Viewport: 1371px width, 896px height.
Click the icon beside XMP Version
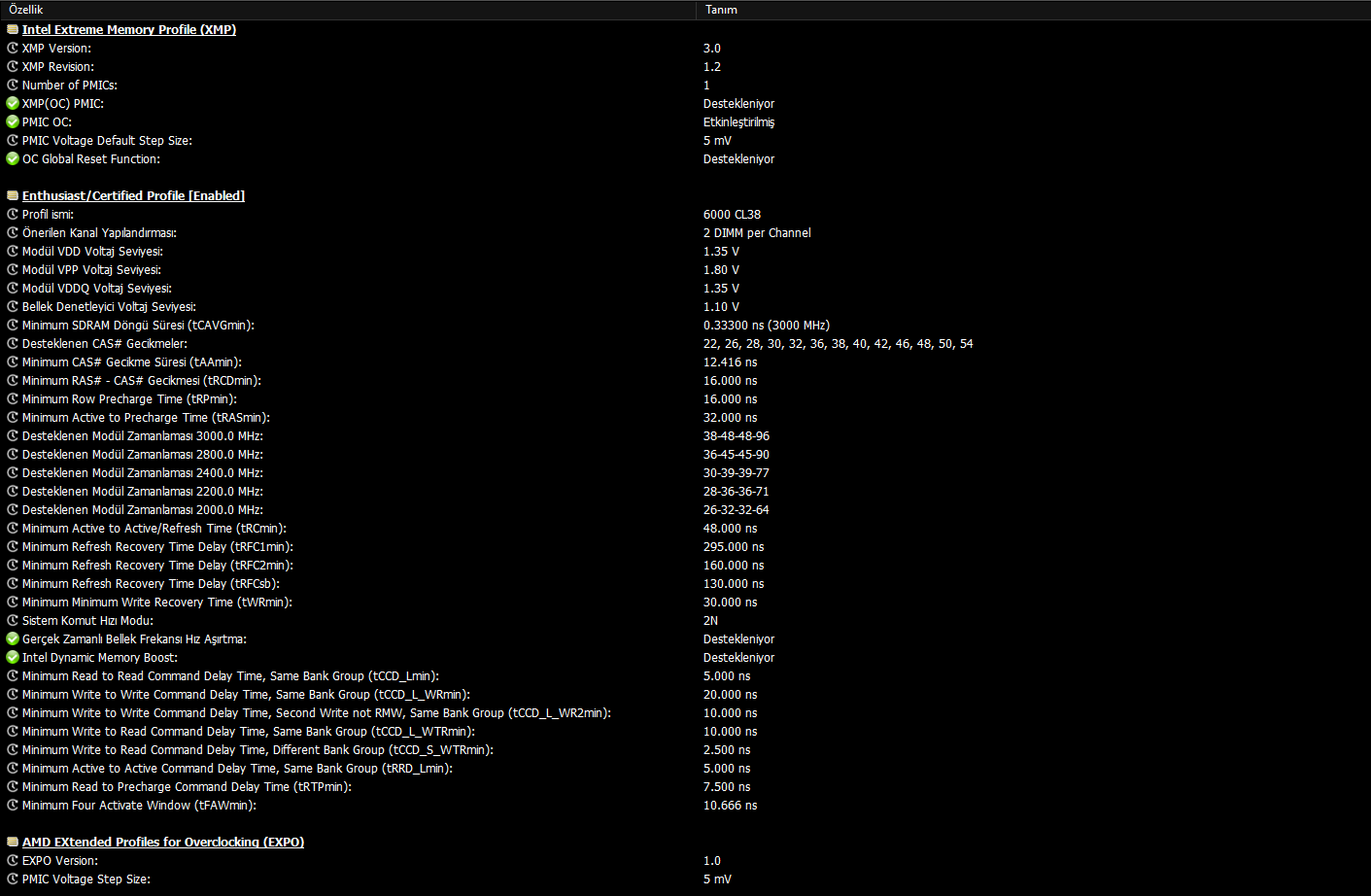pyautogui.click(x=13, y=49)
